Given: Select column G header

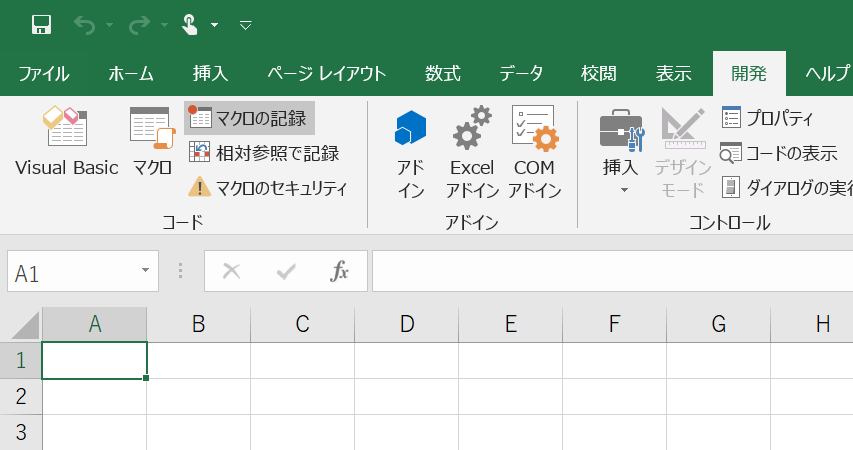Looking at the screenshot, I should 718,324.
